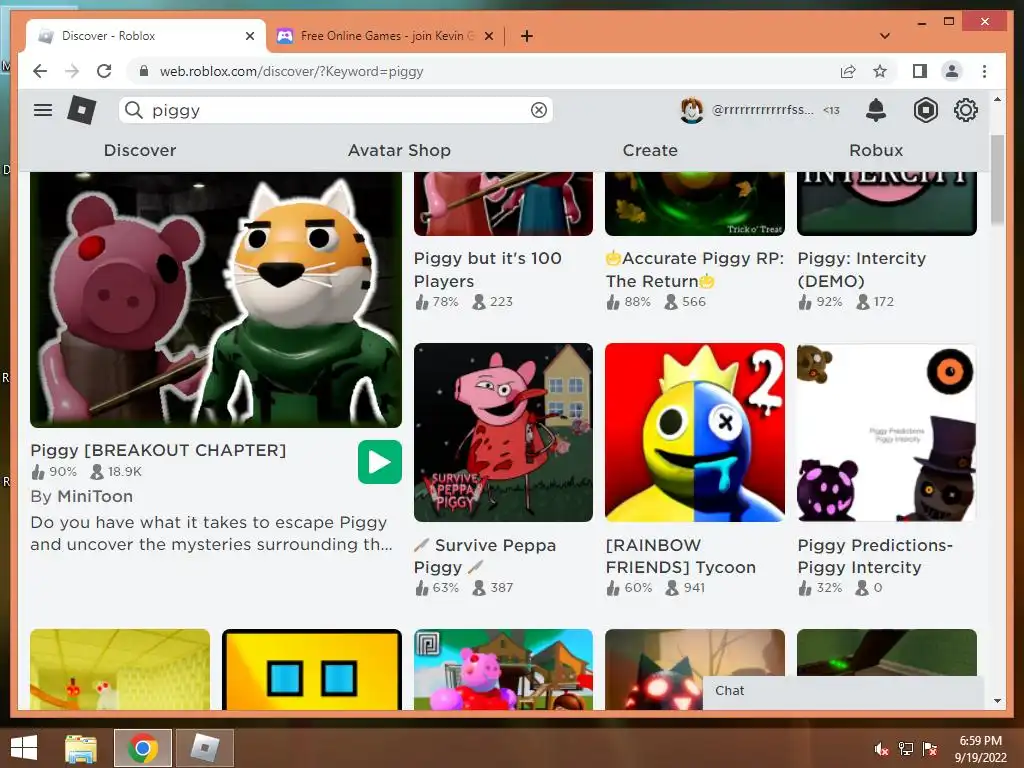Open the settings gear icon

[965, 110]
